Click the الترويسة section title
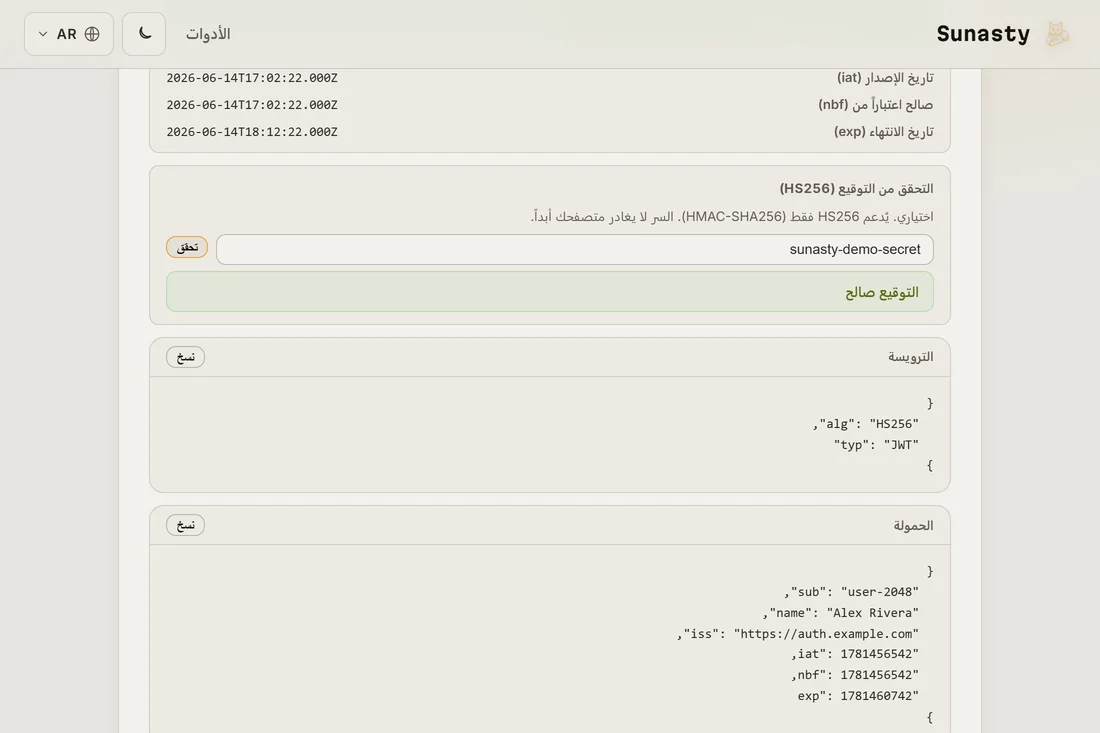This screenshot has height=733, width=1100. point(911,357)
